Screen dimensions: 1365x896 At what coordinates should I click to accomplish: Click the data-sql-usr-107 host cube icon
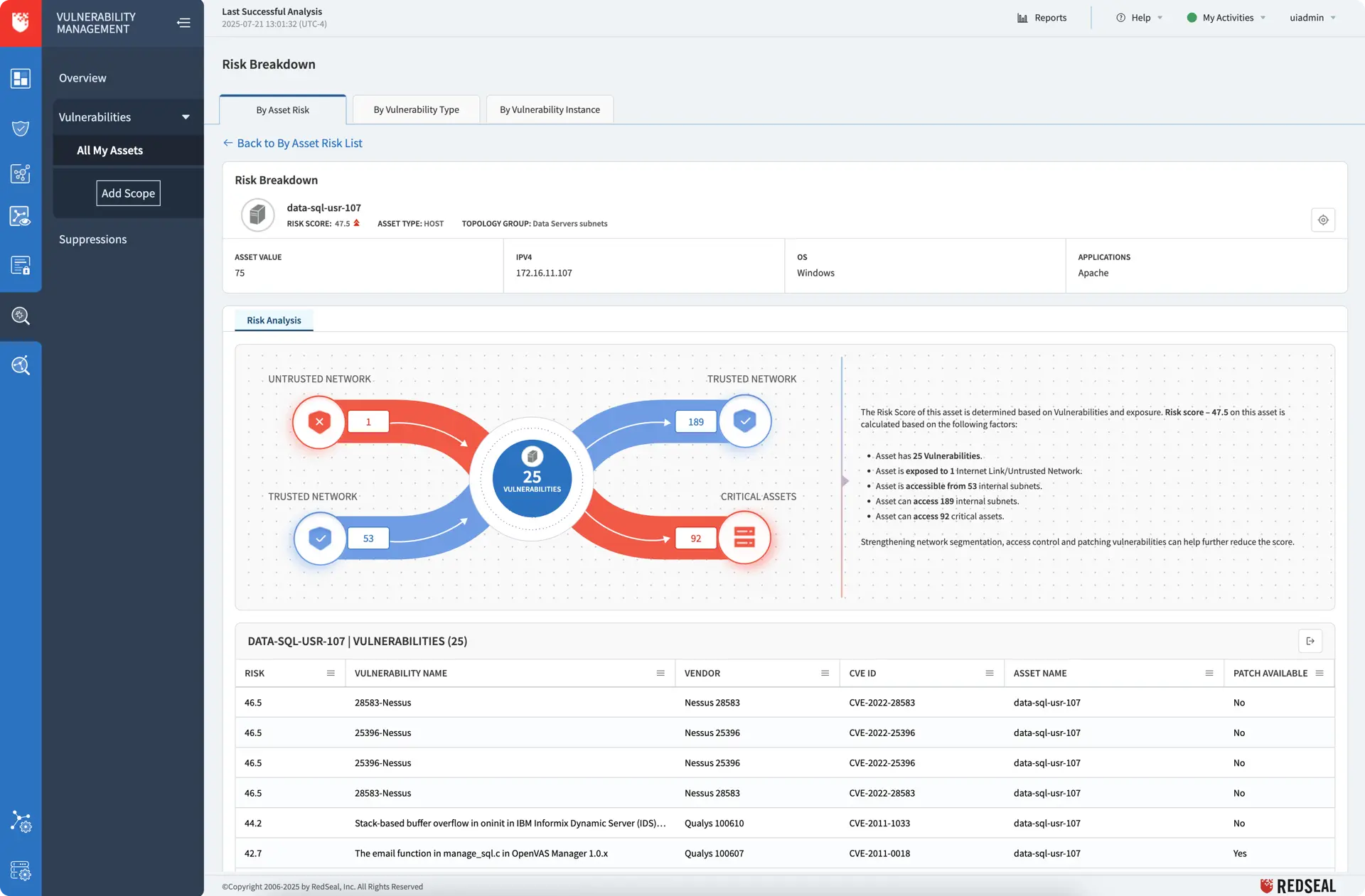(257, 215)
